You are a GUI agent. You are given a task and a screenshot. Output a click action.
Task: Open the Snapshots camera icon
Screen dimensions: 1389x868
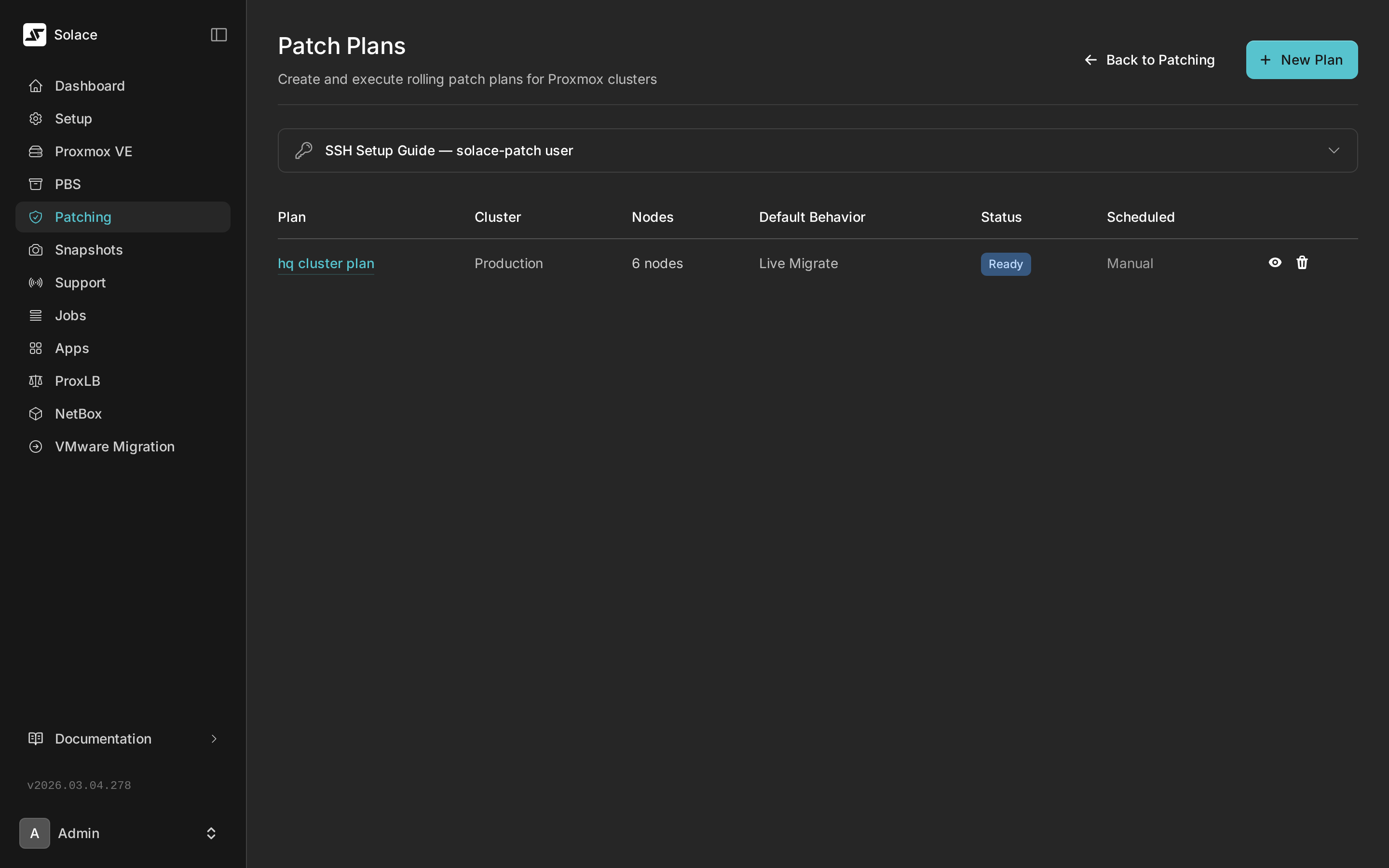[x=35, y=249]
